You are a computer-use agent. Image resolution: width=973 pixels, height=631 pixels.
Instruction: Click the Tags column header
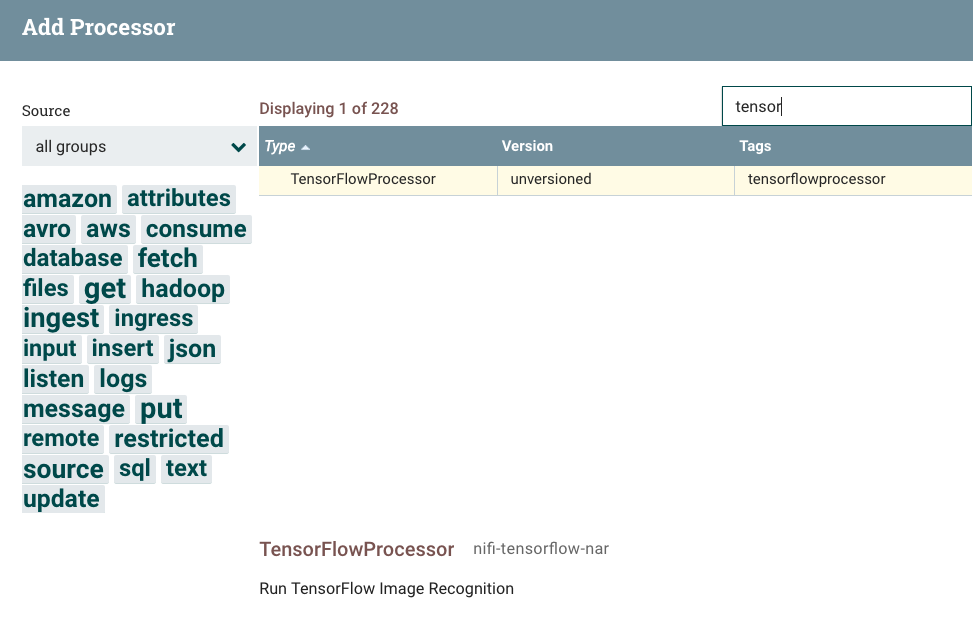tap(755, 146)
